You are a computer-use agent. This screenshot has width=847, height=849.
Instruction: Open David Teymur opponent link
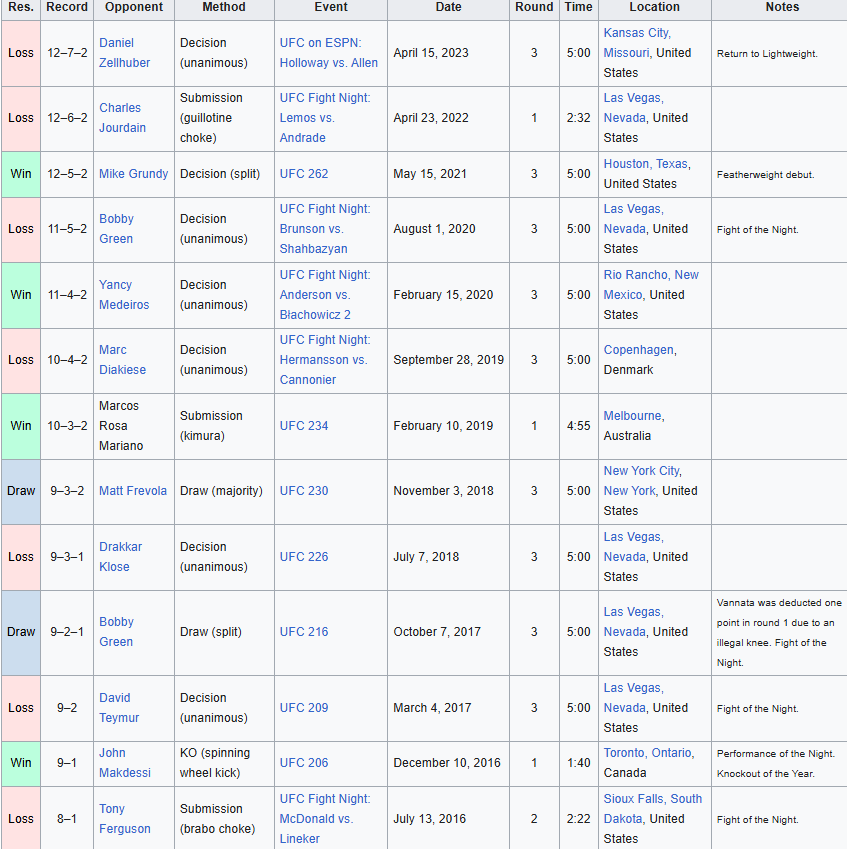click(119, 708)
